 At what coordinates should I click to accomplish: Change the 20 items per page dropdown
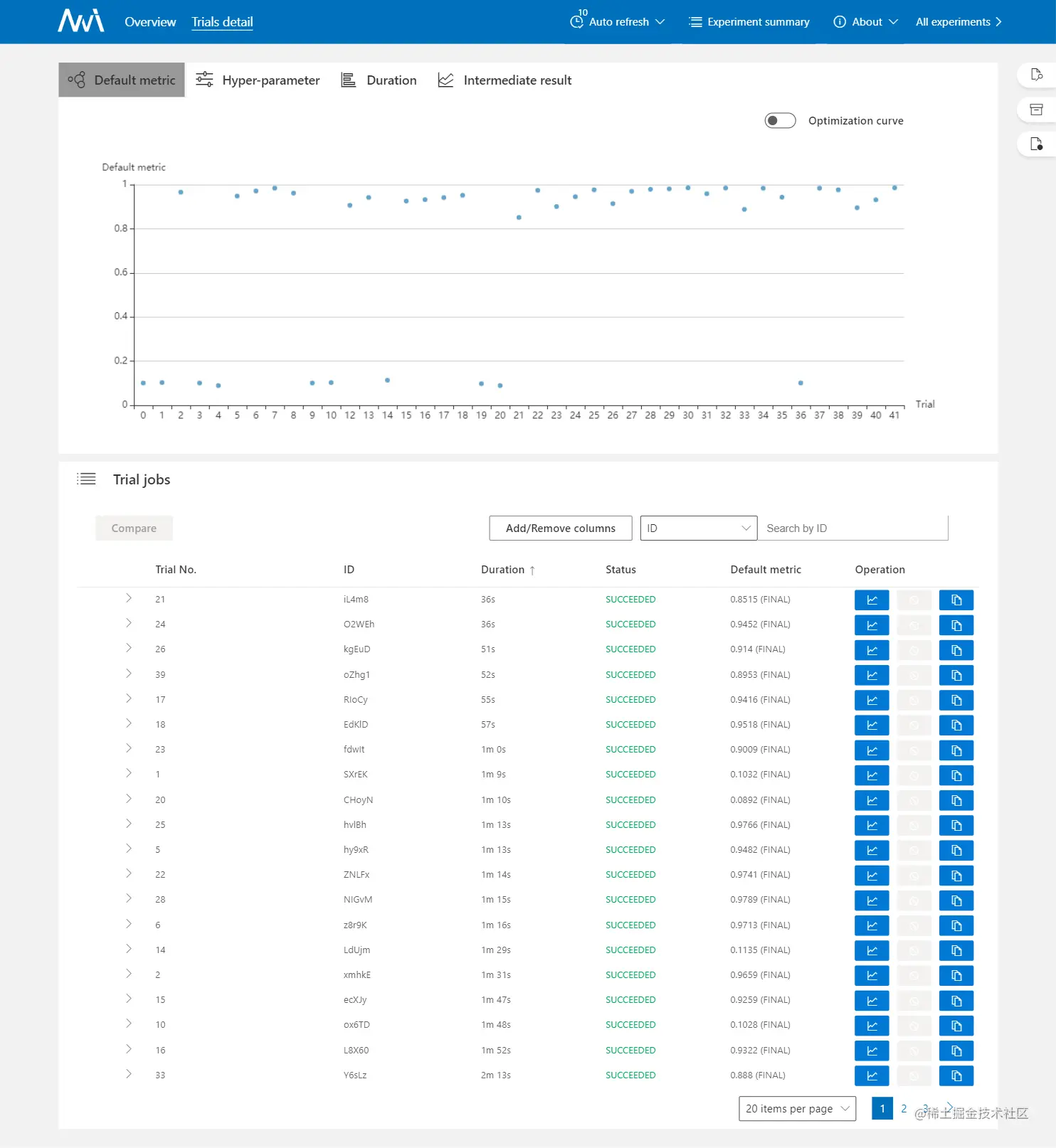pyautogui.click(x=797, y=1109)
